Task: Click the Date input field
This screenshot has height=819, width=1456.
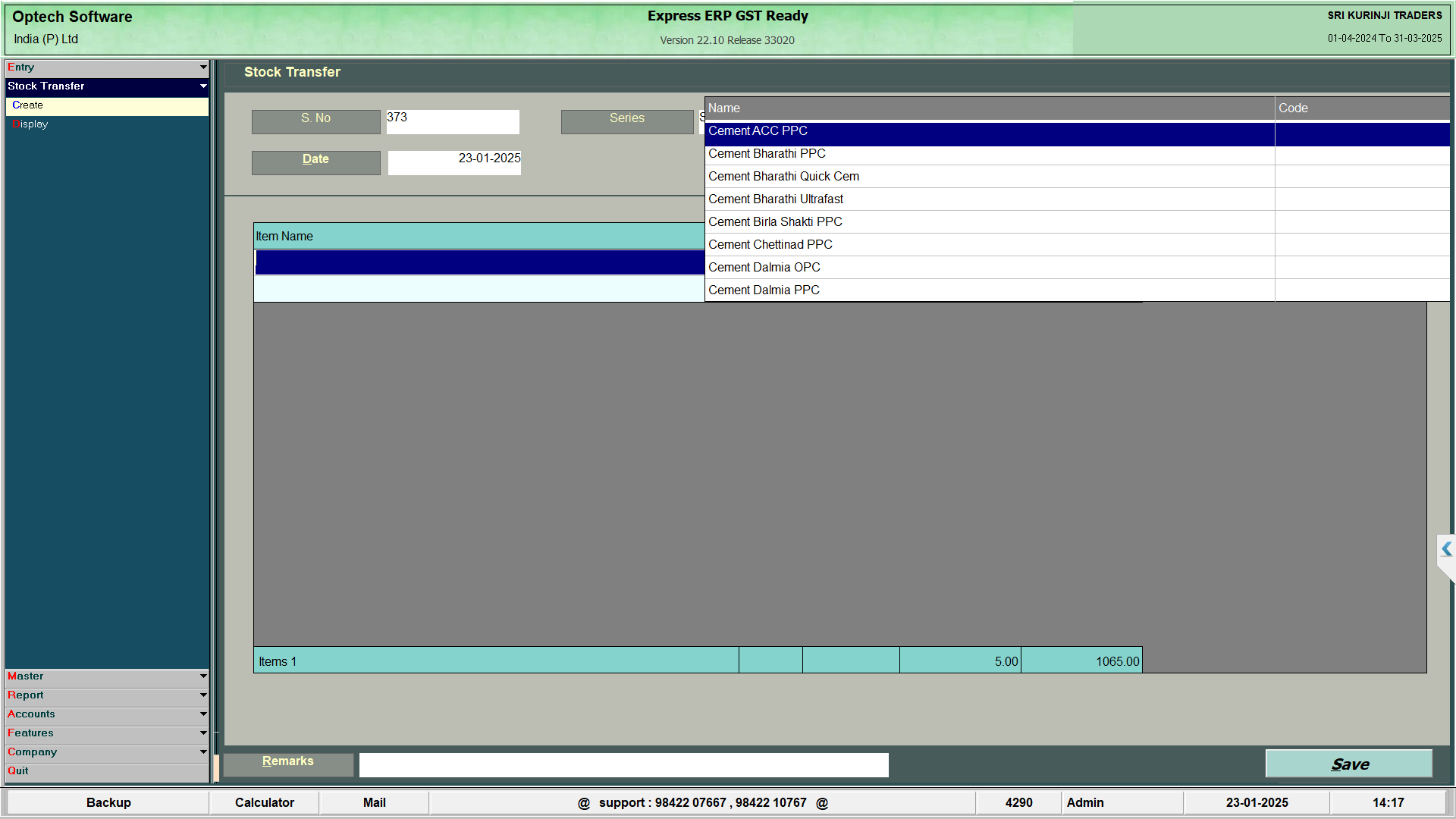Action: (x=453, y=162)
